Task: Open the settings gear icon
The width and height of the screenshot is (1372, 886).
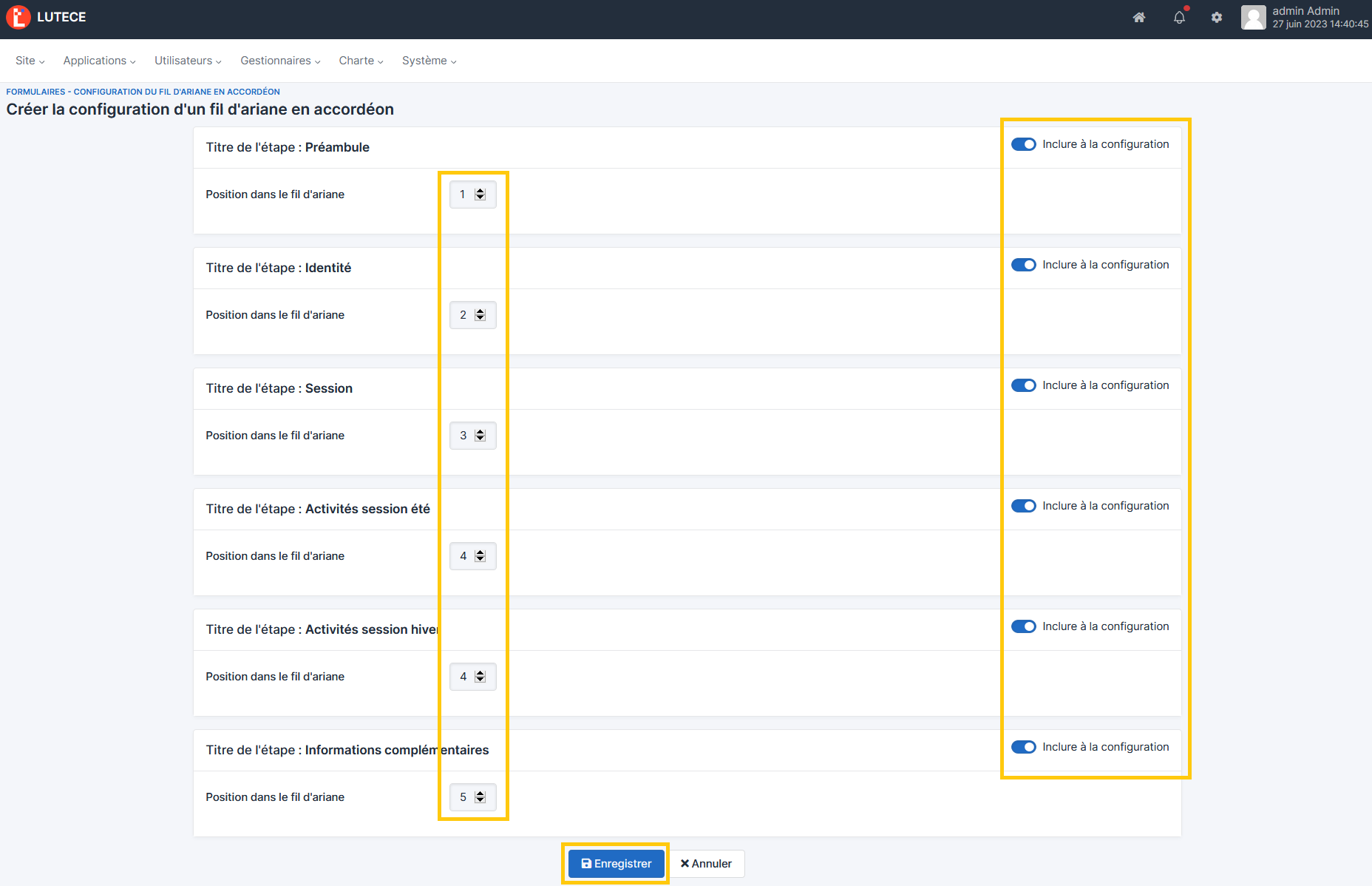Action: point(1217,18)
